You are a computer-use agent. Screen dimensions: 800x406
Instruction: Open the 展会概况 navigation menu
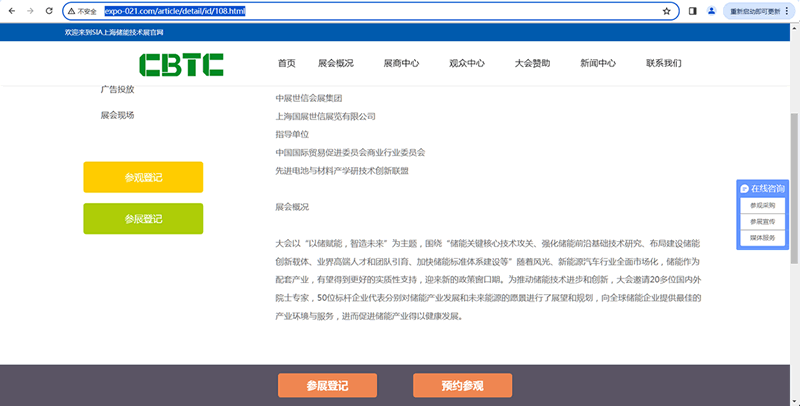point(335,64)
